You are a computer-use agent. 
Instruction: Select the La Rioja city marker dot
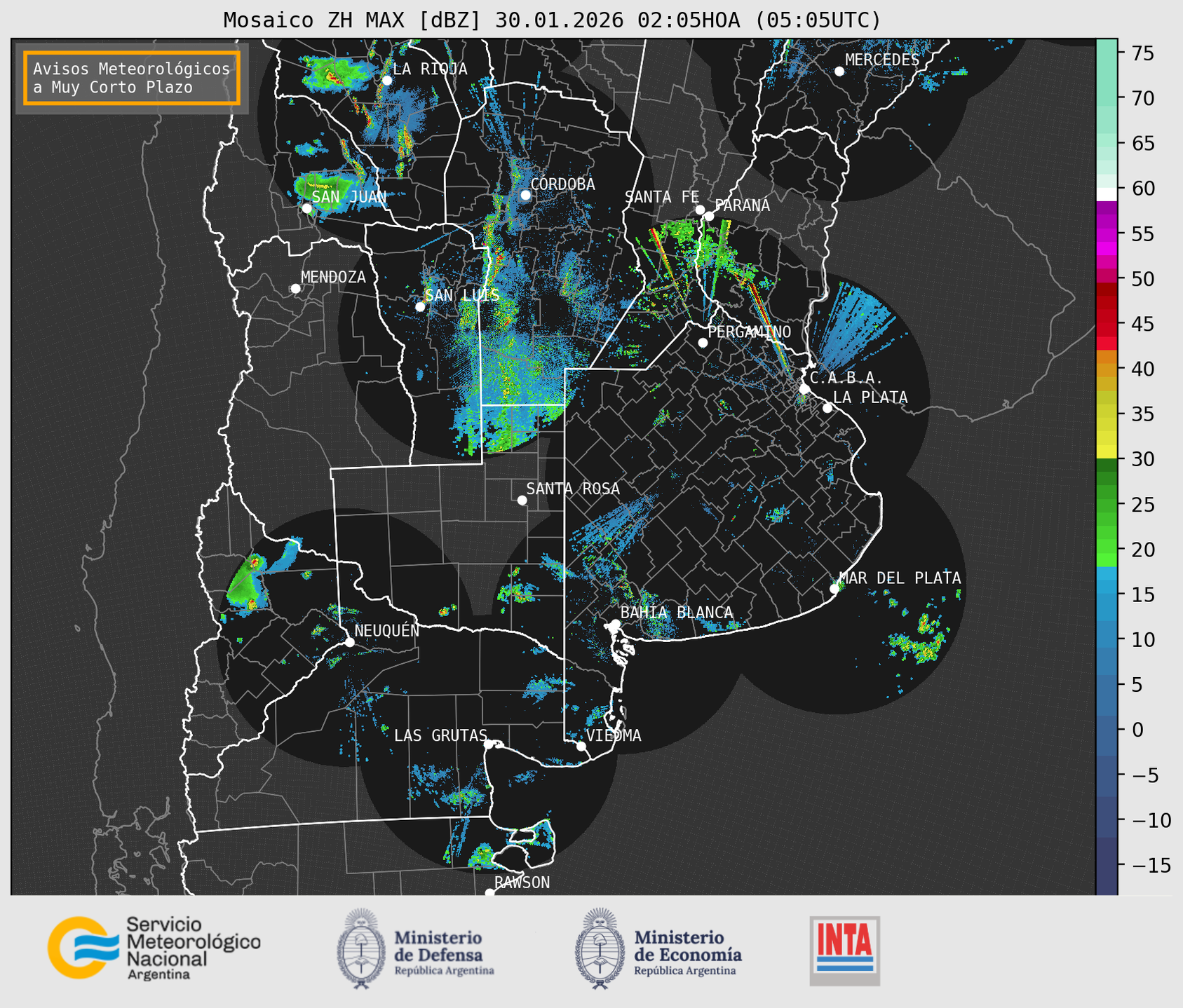[x=387, y=80]
